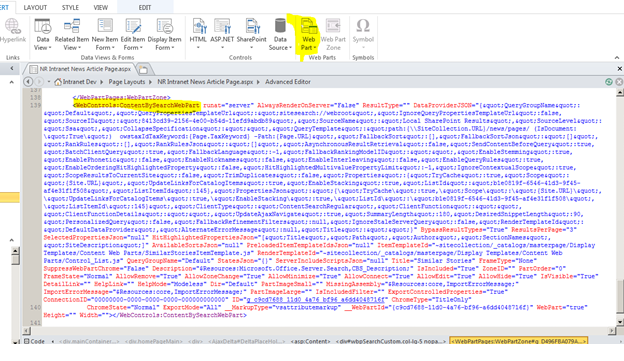The height and width of the screenshot is (361, 624).
Task: Click line number 140 in gutter
Action: [x=35, y=307]
